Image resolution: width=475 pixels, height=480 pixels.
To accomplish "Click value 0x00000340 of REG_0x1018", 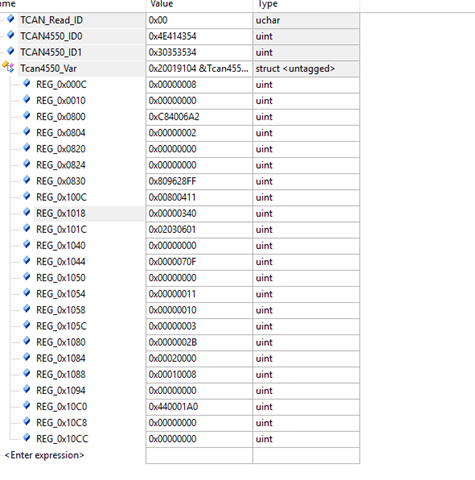I will pos(172,214).
